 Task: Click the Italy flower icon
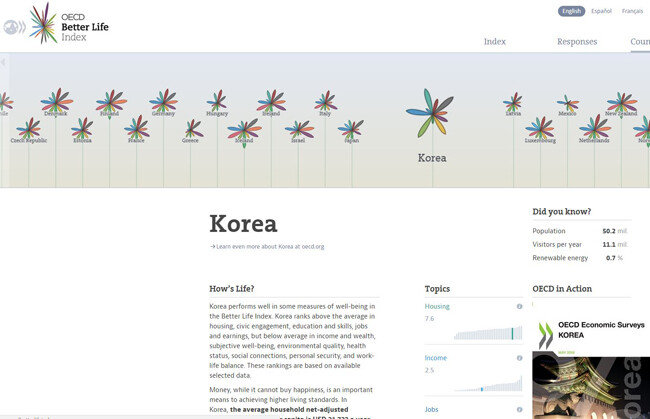(325, 101)
